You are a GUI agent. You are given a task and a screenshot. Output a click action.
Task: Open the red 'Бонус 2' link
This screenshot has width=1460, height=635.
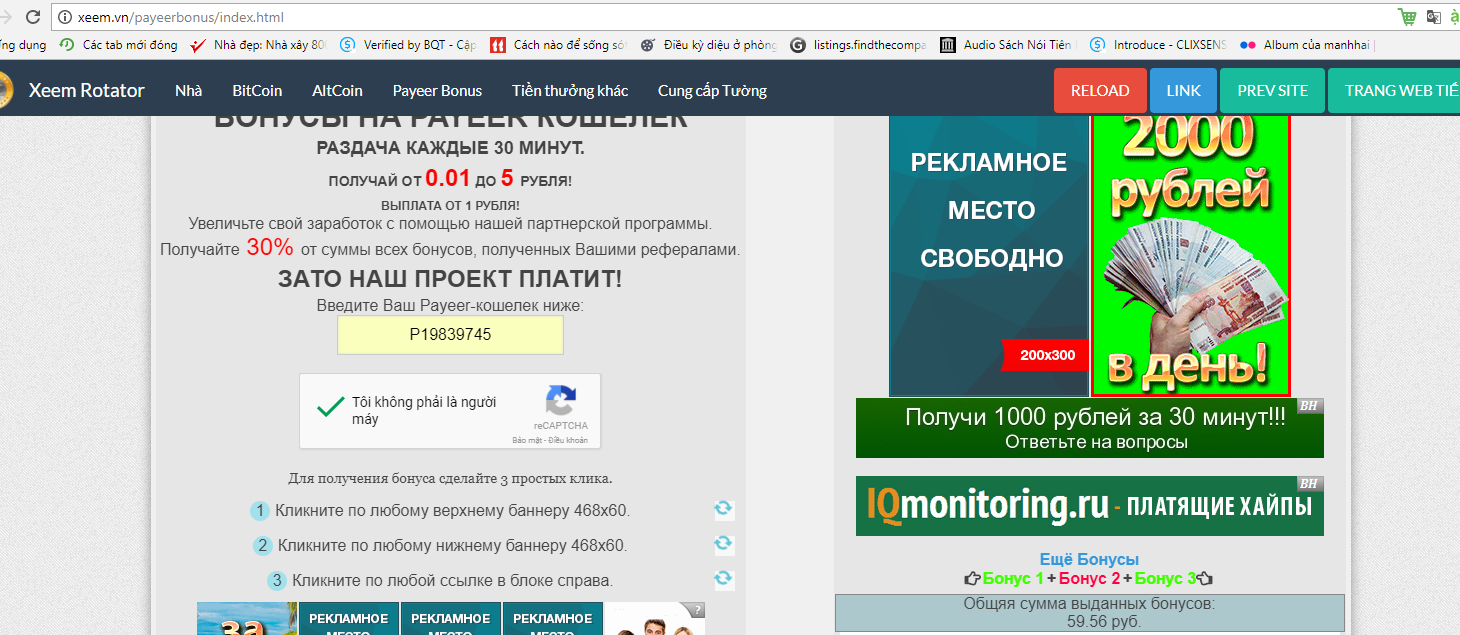(1089, 578)
